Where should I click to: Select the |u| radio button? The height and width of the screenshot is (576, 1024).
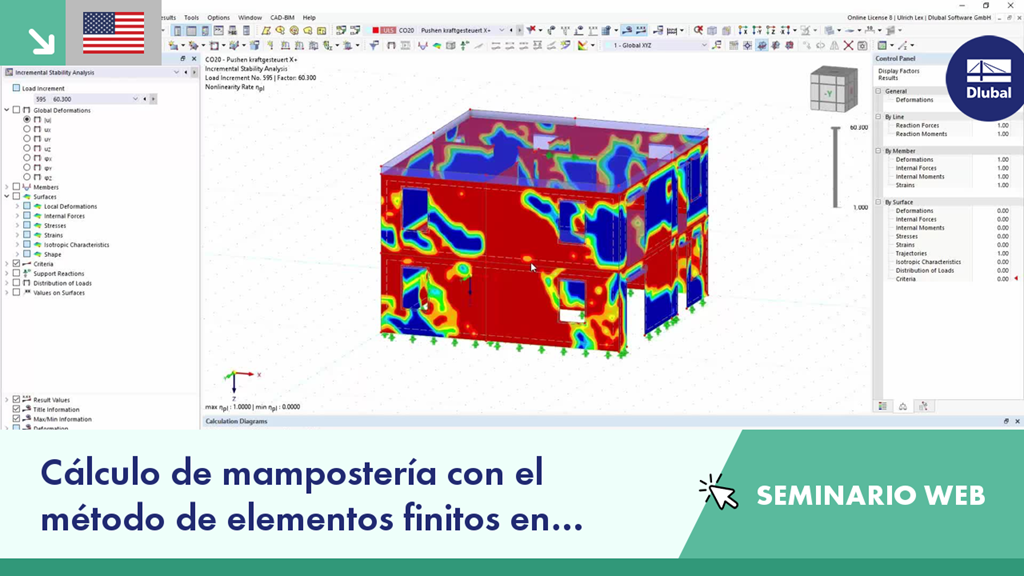pos(27,120)
